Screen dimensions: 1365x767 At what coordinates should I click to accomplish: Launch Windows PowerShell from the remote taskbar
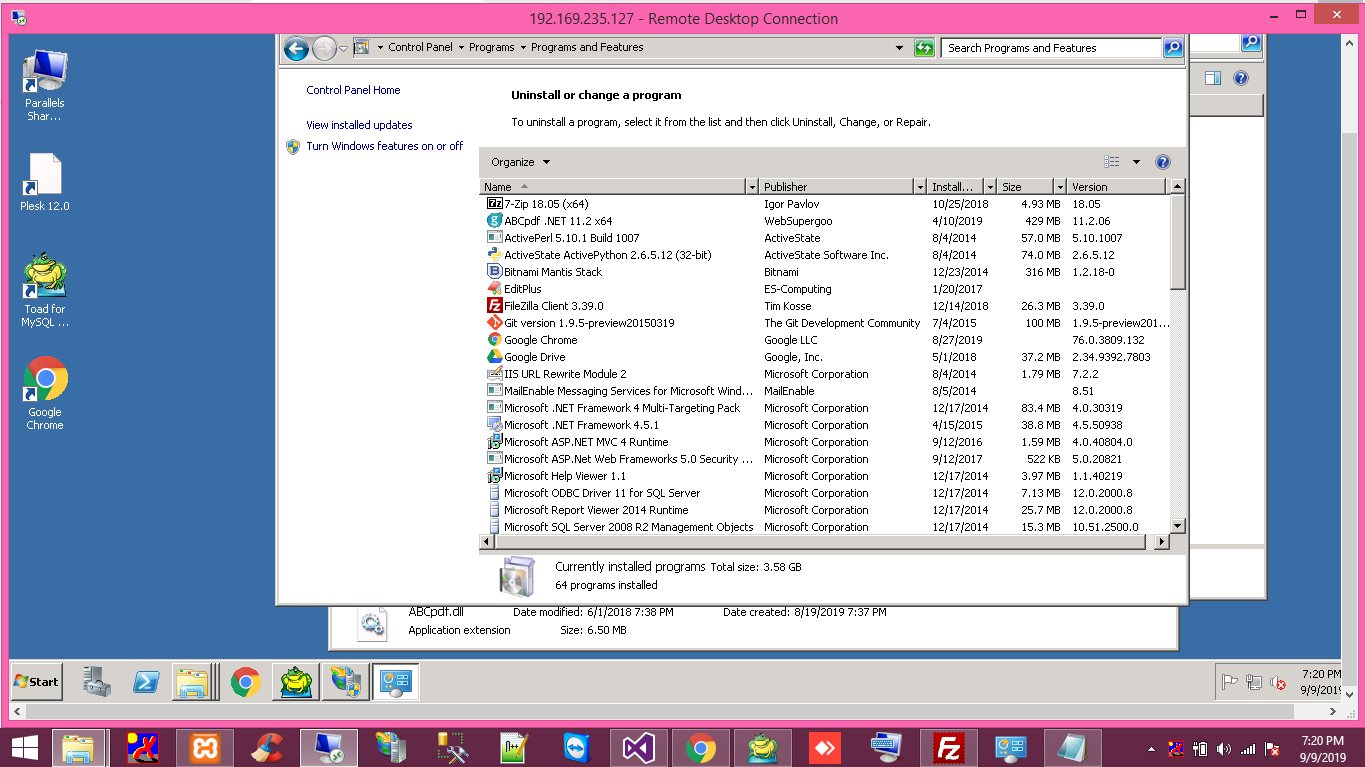(x=146, y=682)
